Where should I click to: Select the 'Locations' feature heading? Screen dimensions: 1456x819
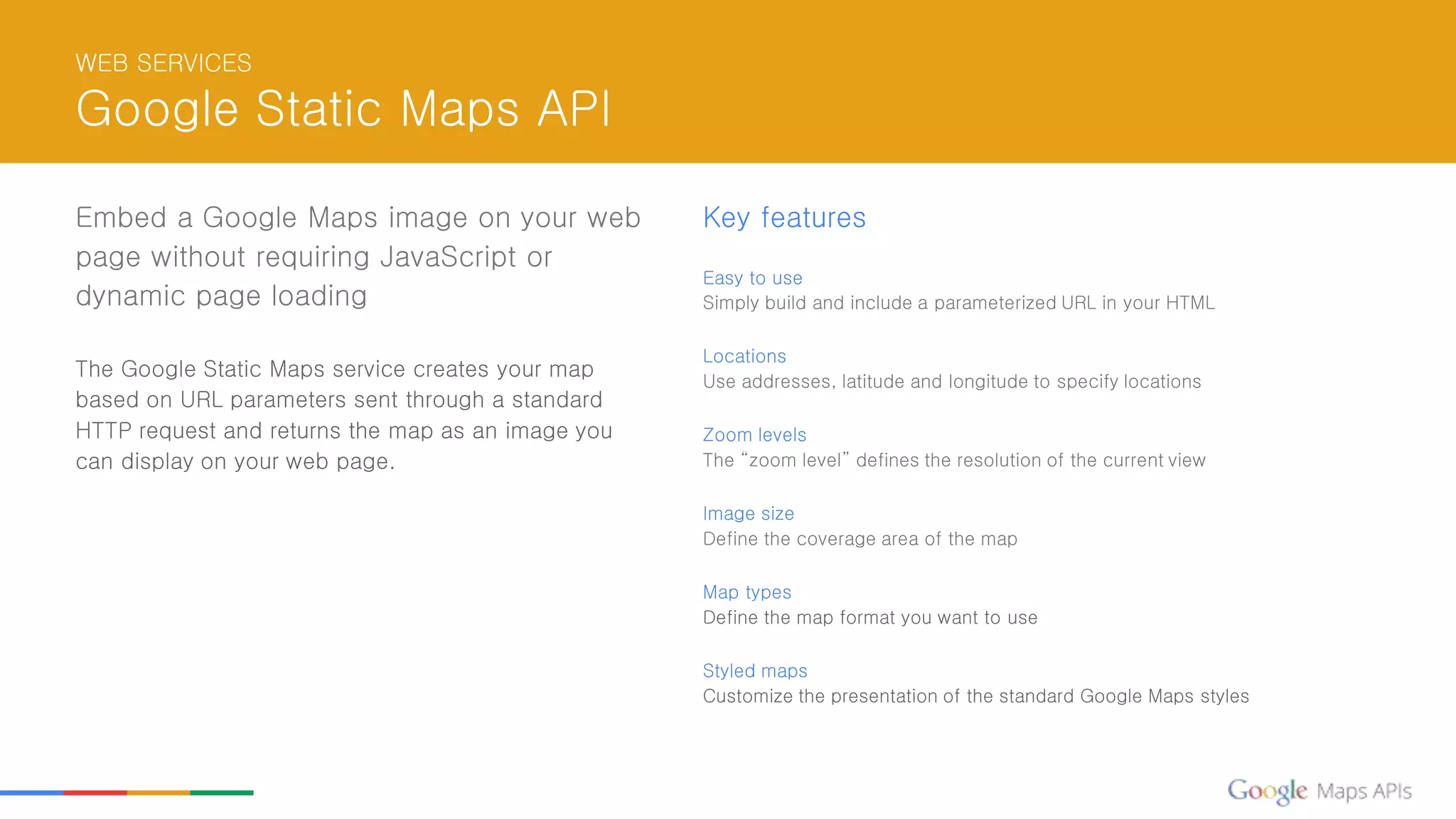[x=744, y=356]
